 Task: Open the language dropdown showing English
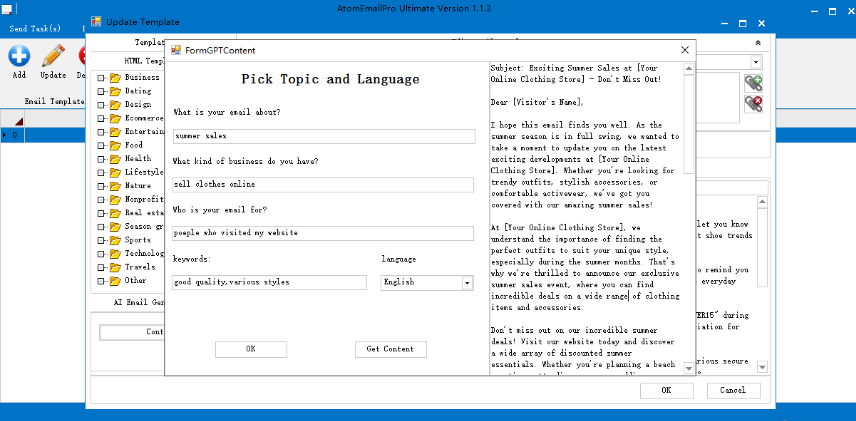click(467, 283)
